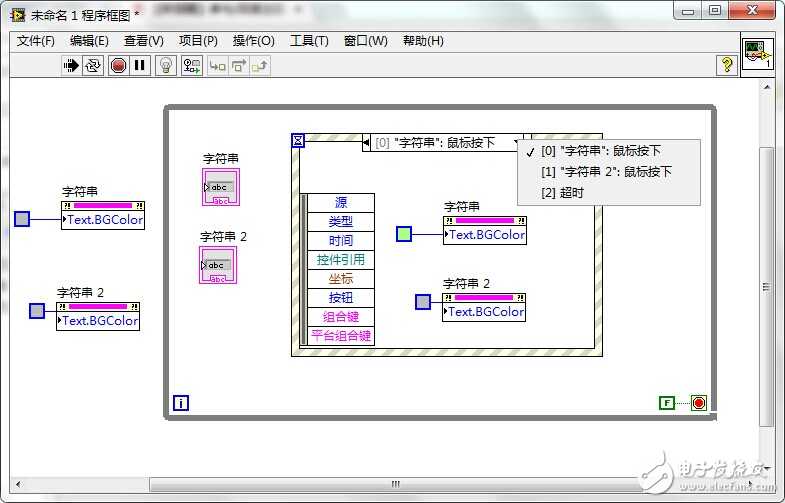The image size is (785, 503).
Task: Click Text.BGColor of 字符串 2 node inside event structure
Action: [486, 312]
